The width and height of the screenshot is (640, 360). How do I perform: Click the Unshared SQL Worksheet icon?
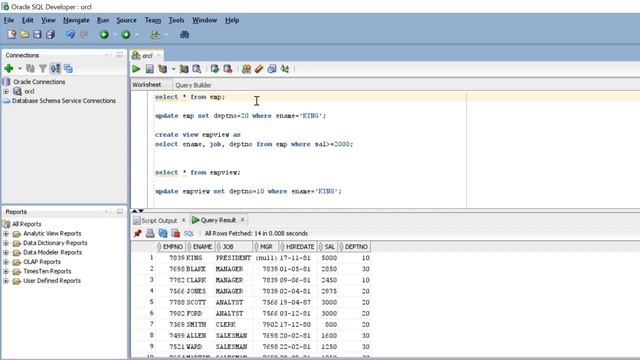246,69
